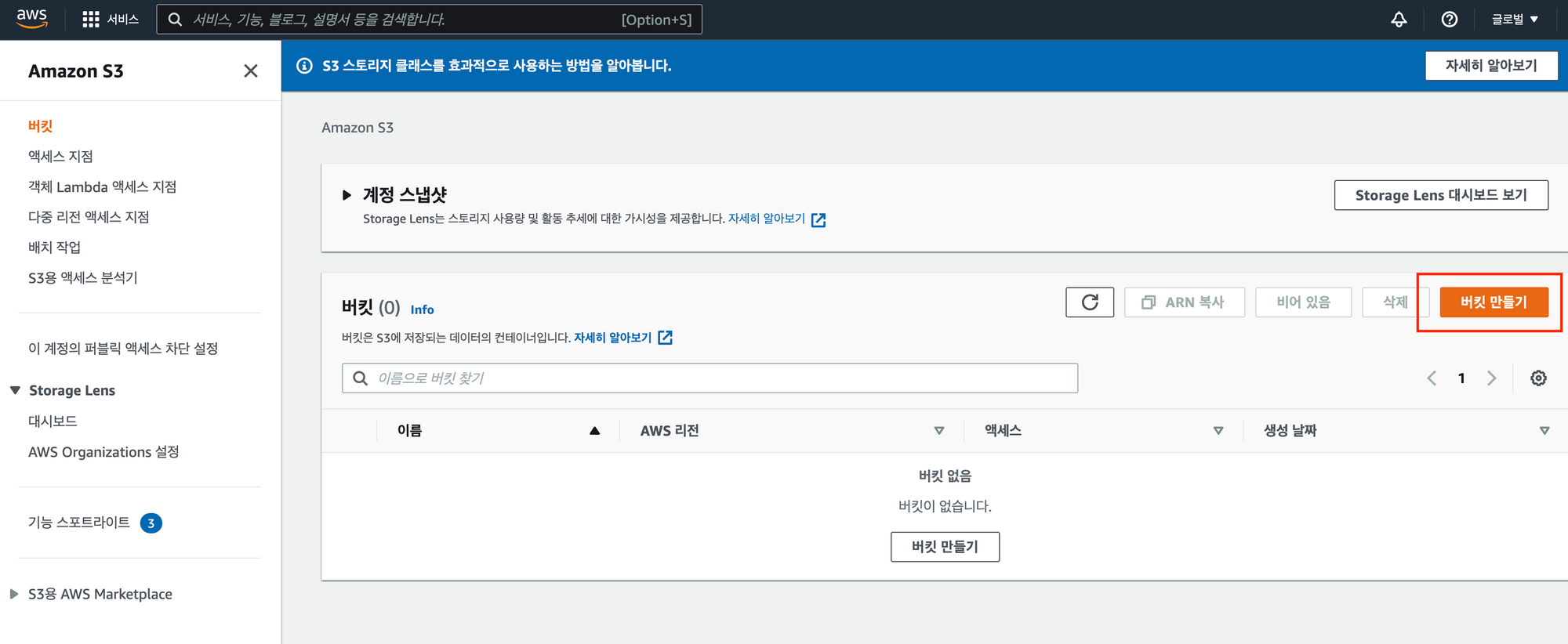The height and width of the screenshot is (644, 1568).
Task: Click the 액세스 column header
Action: (x=1003, y=431)
